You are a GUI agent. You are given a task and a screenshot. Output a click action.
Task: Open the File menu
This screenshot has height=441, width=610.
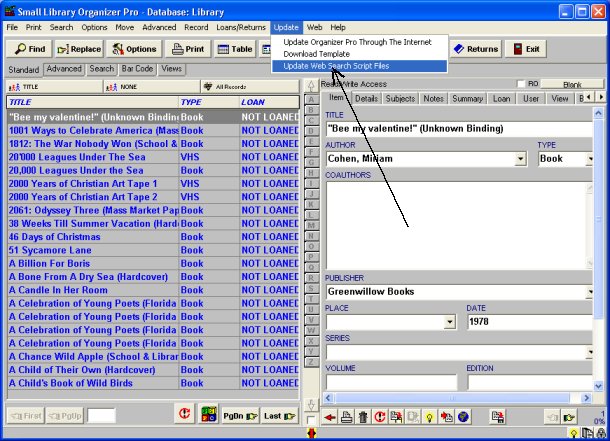pyautogui.click(x=12, y=27)
